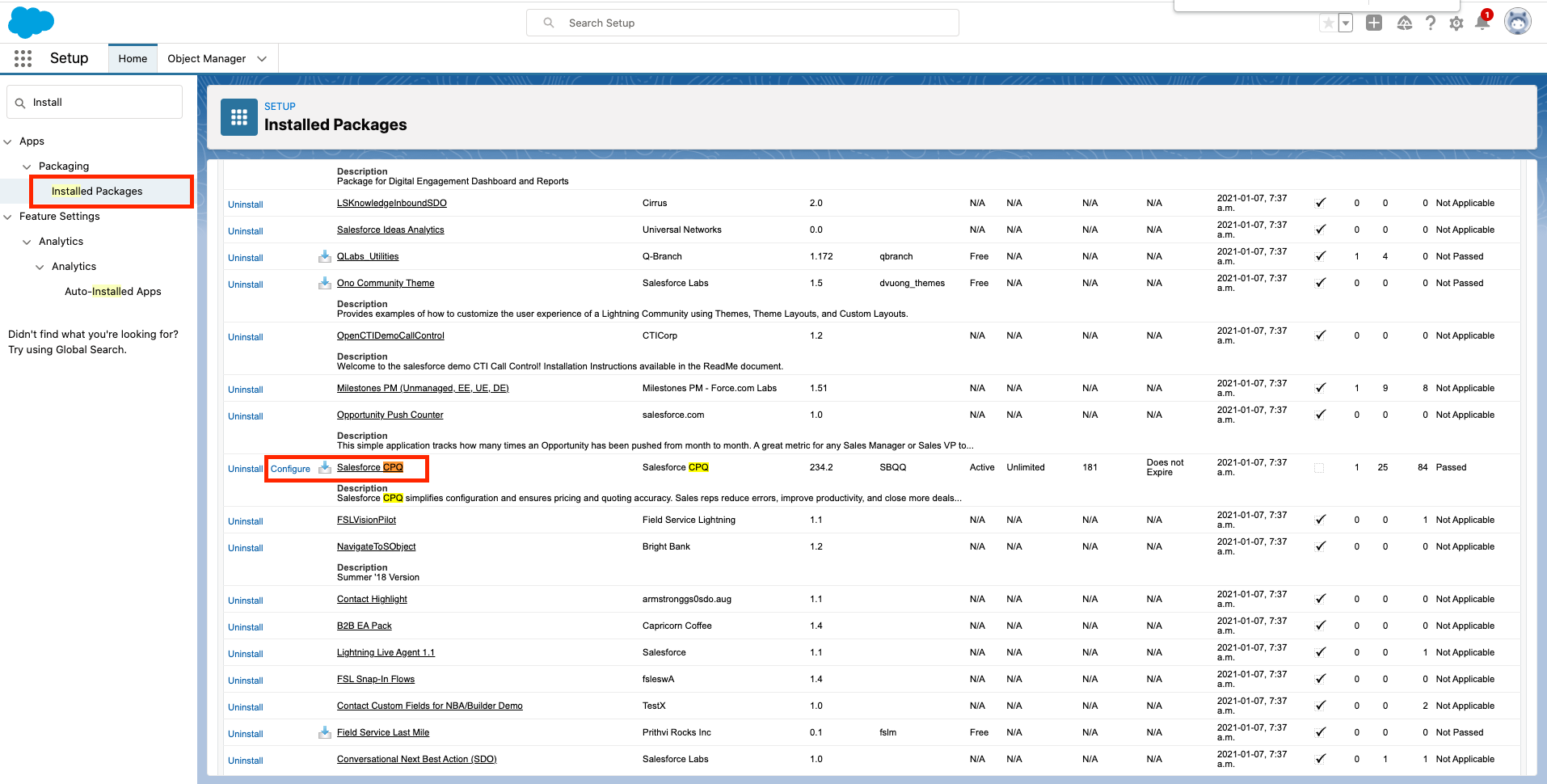
Task: Click the search icon in Search Setup bar
Action: tap(549, 23)
